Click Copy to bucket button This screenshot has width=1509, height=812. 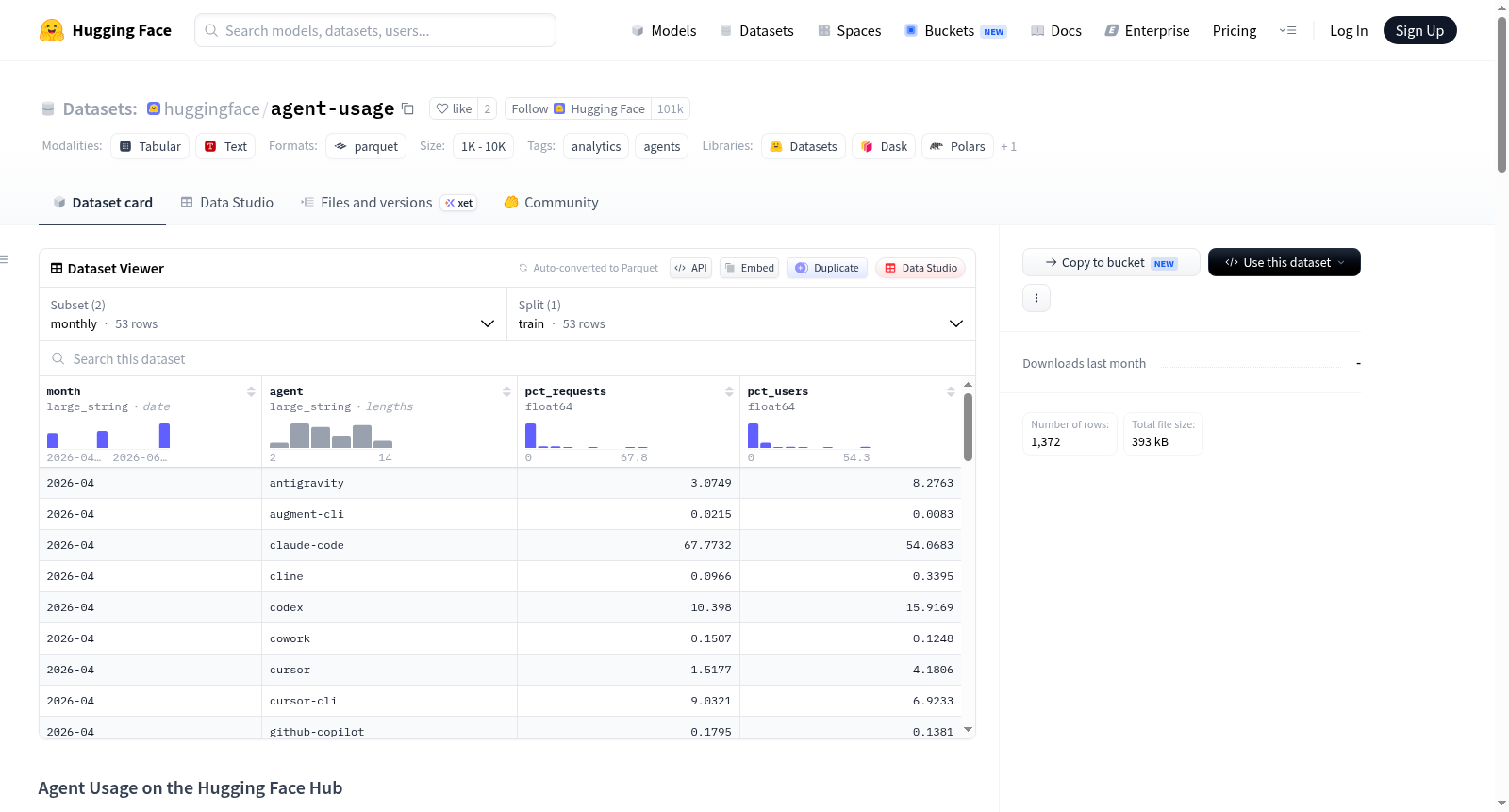tap(1111, 262)
